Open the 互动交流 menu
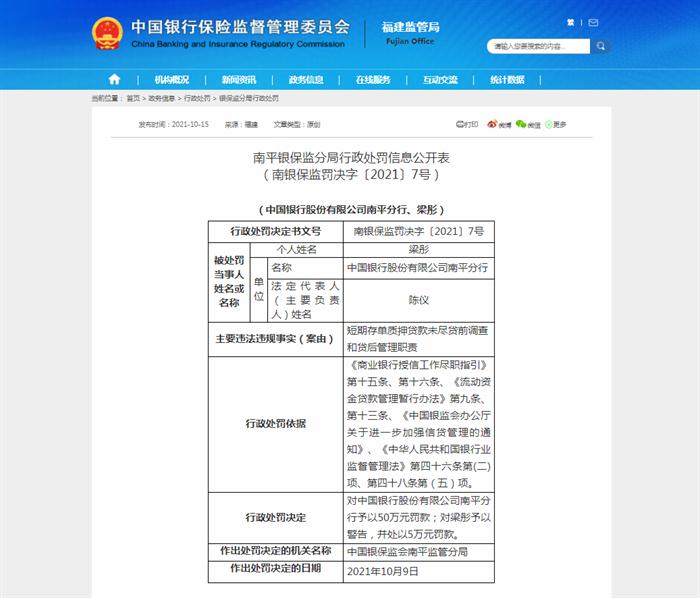Screen dimensions: 700x598 (440, 80)
